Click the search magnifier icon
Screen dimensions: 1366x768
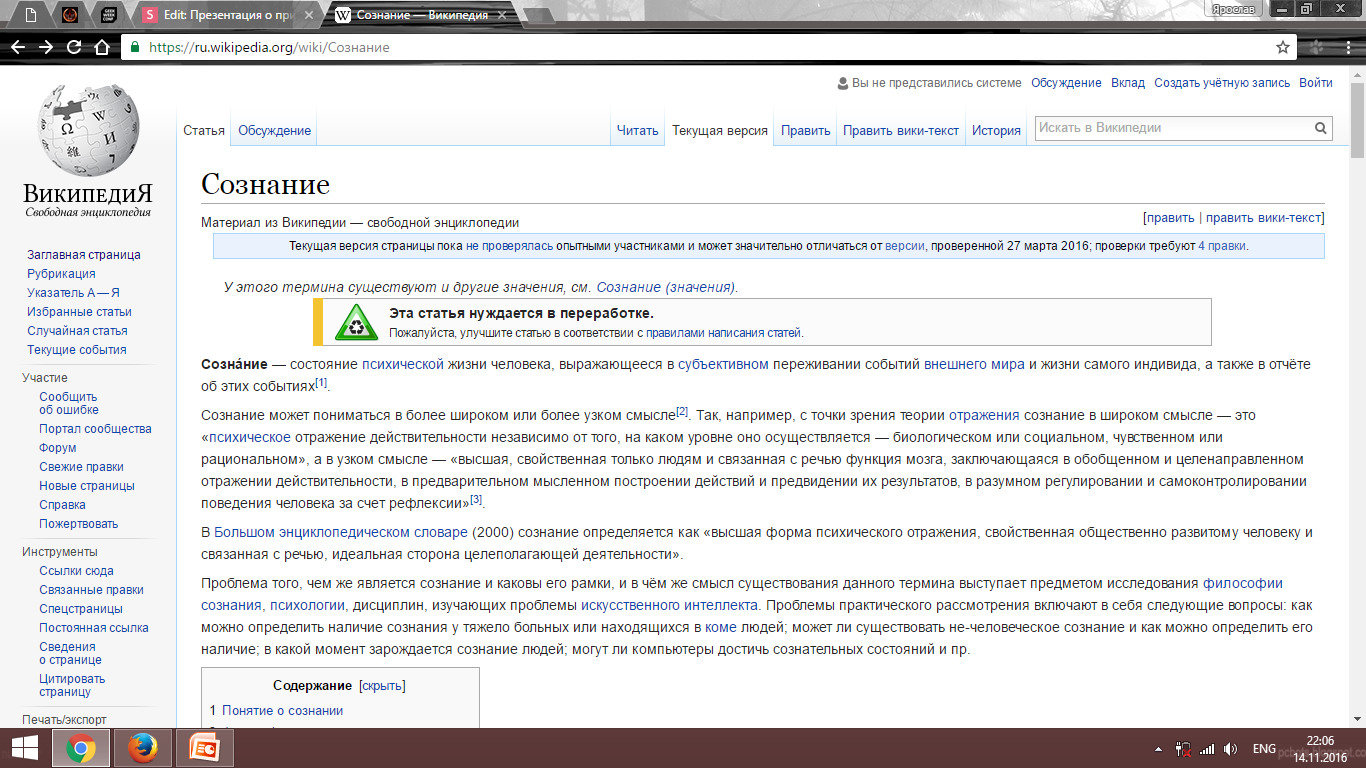1320,128
